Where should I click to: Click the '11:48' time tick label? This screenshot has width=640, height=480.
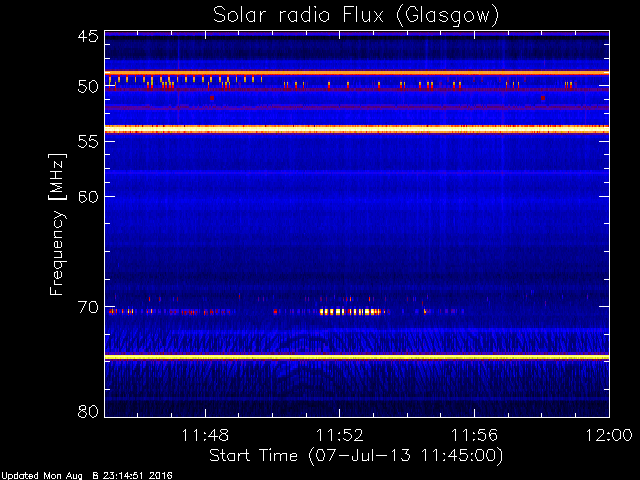(205, 435)
